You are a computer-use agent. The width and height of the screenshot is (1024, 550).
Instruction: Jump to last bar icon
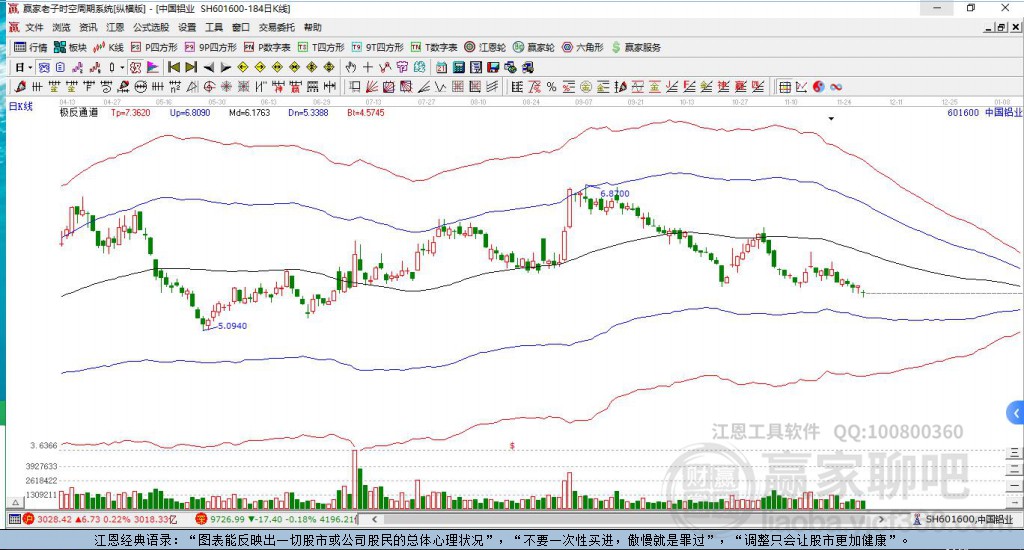[x=191, y=67]
